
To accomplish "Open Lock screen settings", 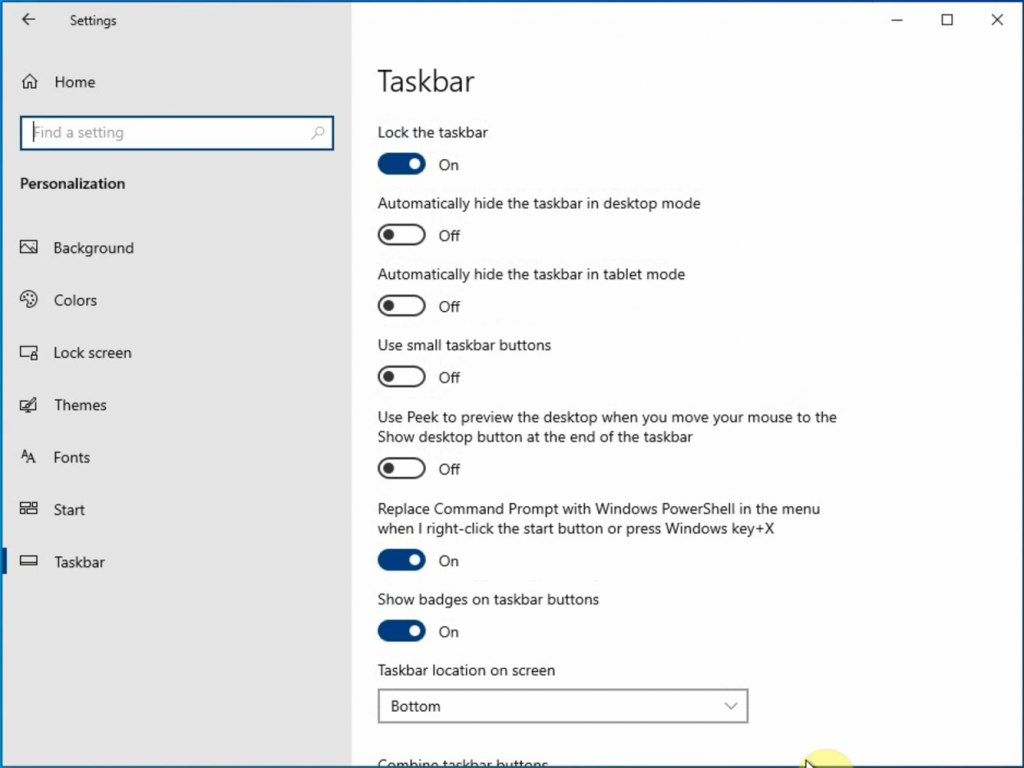I will tap(92, 353).
